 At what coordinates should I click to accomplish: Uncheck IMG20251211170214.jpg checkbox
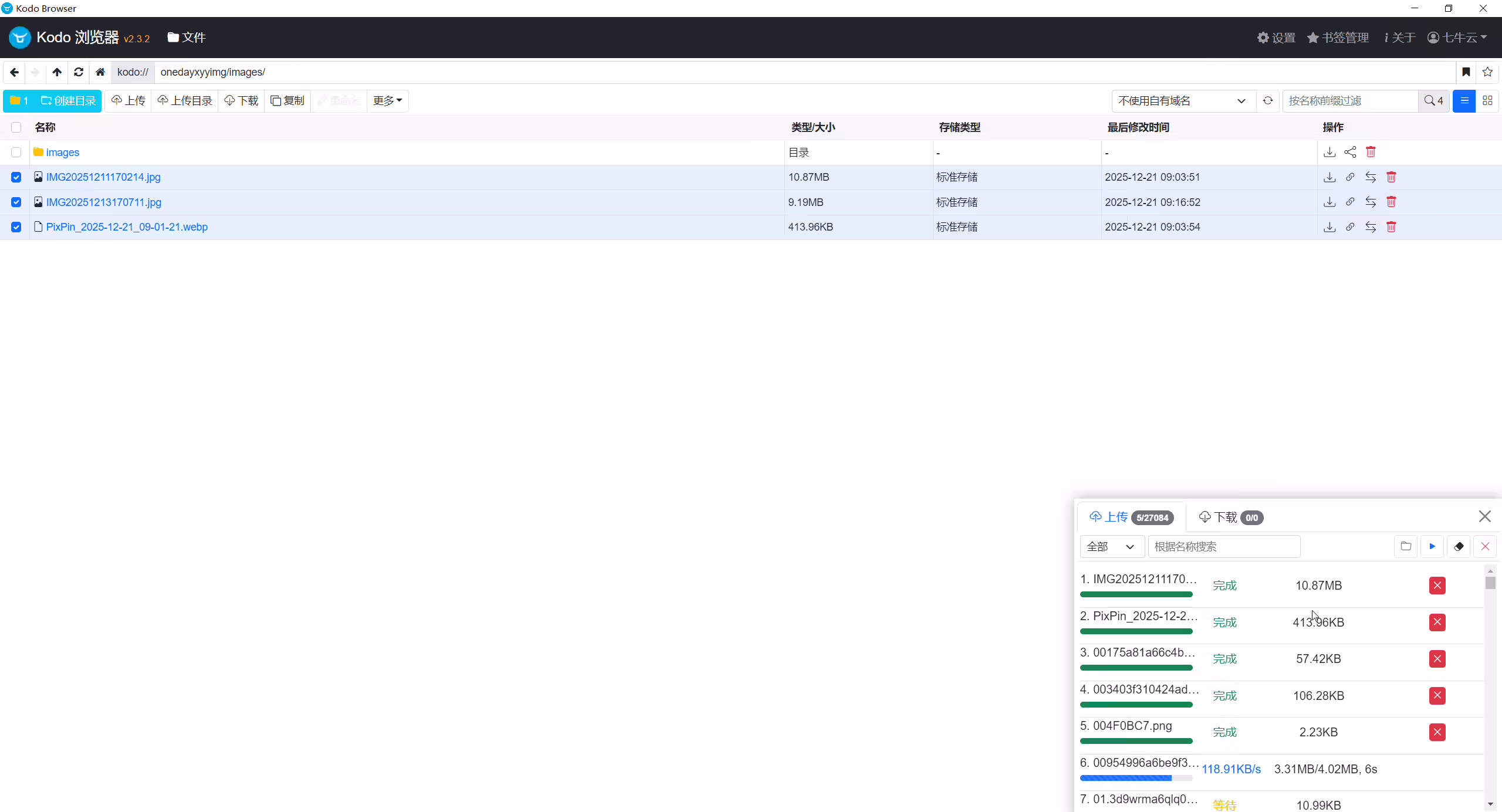[x=16, y=177]
